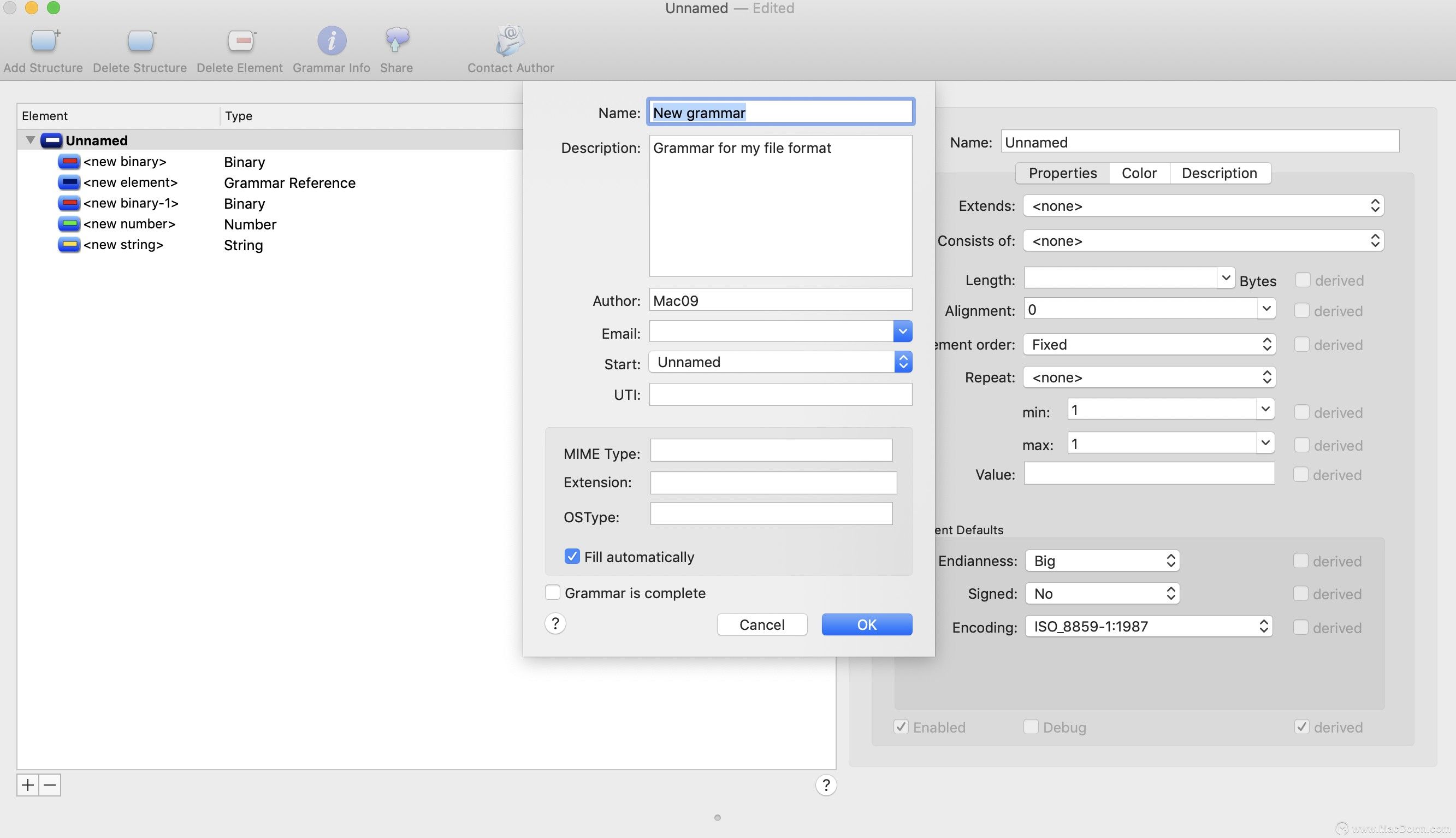Enable the Grammar is complete checkbox

pyautogui.click(x=553, y=593)
